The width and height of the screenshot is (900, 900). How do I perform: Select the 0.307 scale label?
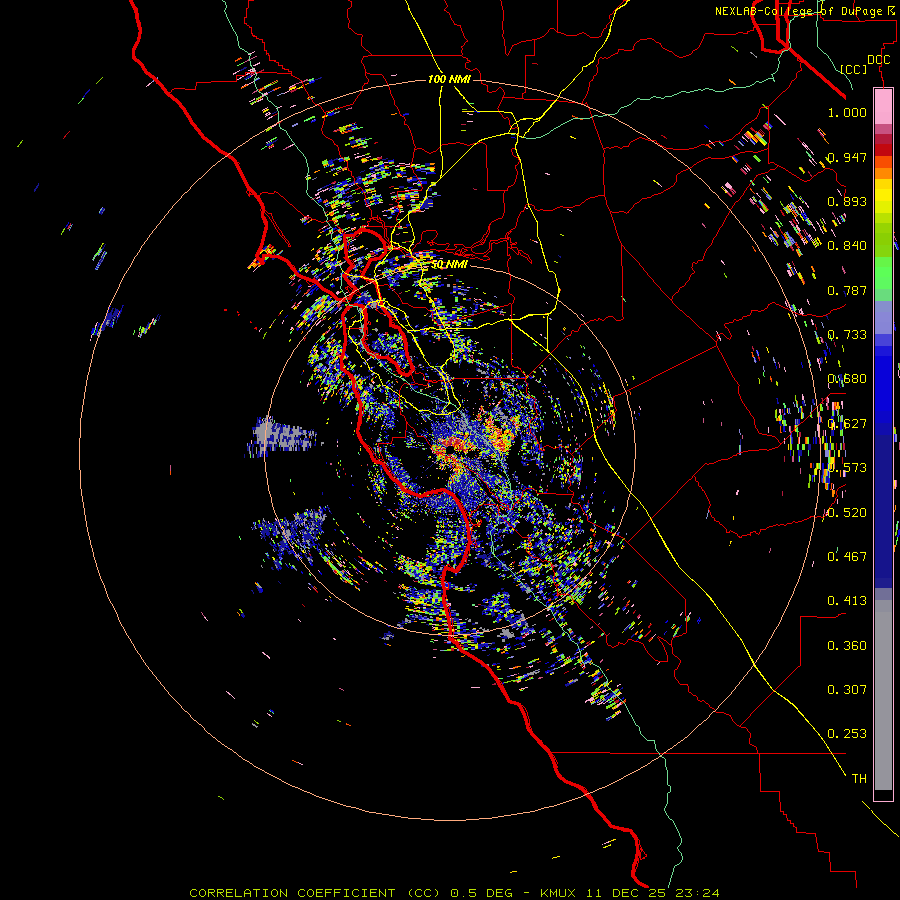coord(847,689)
